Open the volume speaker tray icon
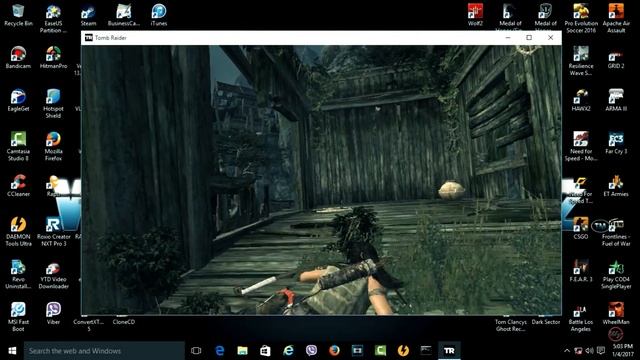 [589, 351]
